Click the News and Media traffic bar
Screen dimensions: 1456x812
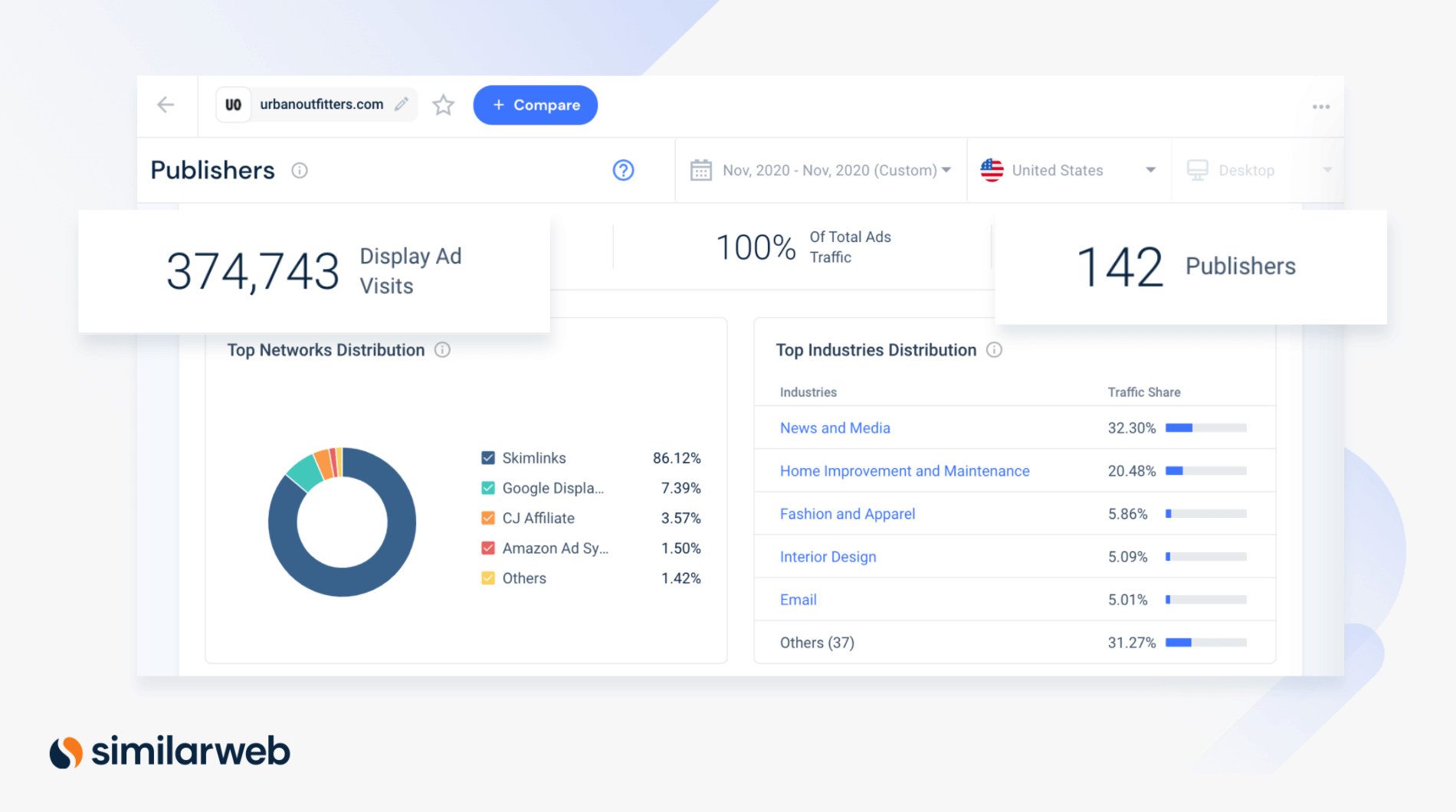click(1206, 428)
